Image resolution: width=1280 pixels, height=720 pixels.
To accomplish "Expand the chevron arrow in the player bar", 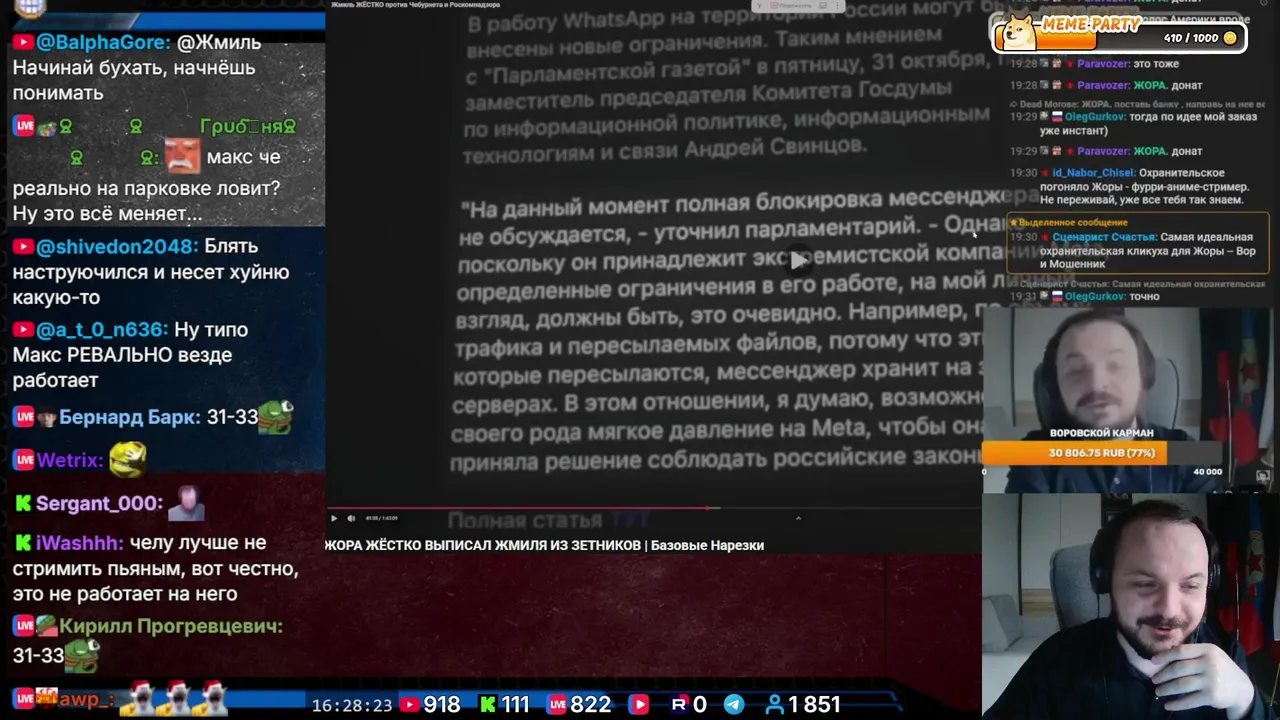I will [x=798, y=518].
